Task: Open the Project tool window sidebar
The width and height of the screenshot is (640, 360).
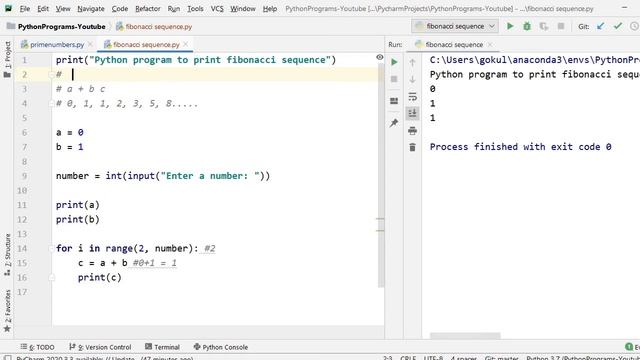Action: [x=7, y=59]
